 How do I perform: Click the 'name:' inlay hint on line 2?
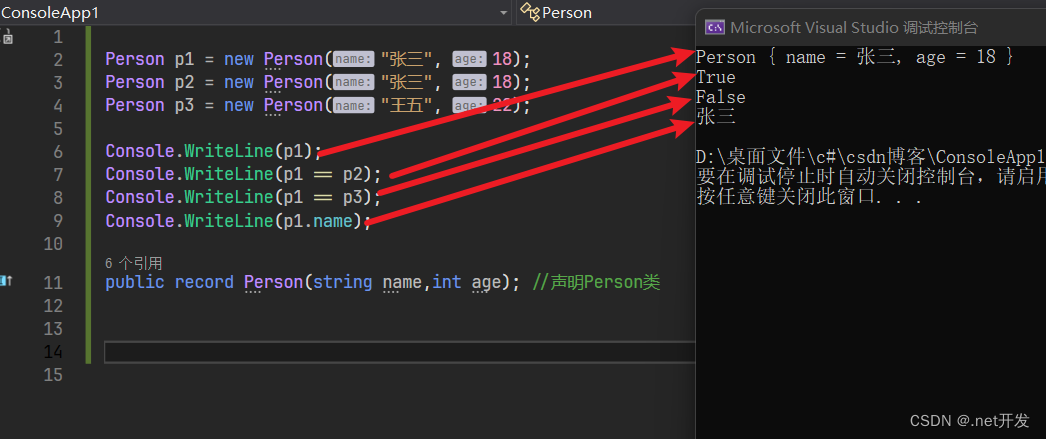(x=354, y=59)
